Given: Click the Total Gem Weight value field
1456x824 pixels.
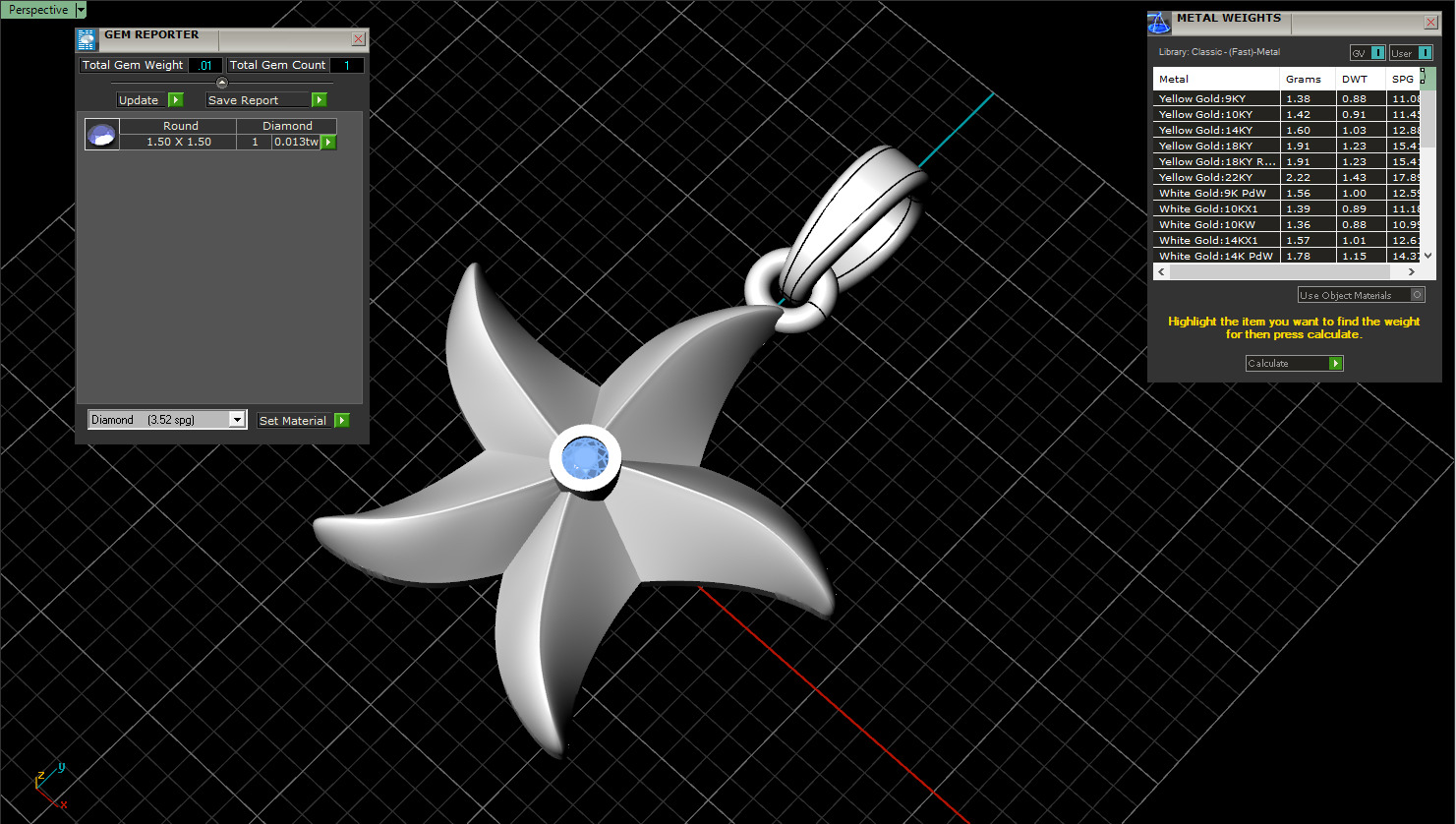Looking at the screenshot, I should (x=205, y=65).
